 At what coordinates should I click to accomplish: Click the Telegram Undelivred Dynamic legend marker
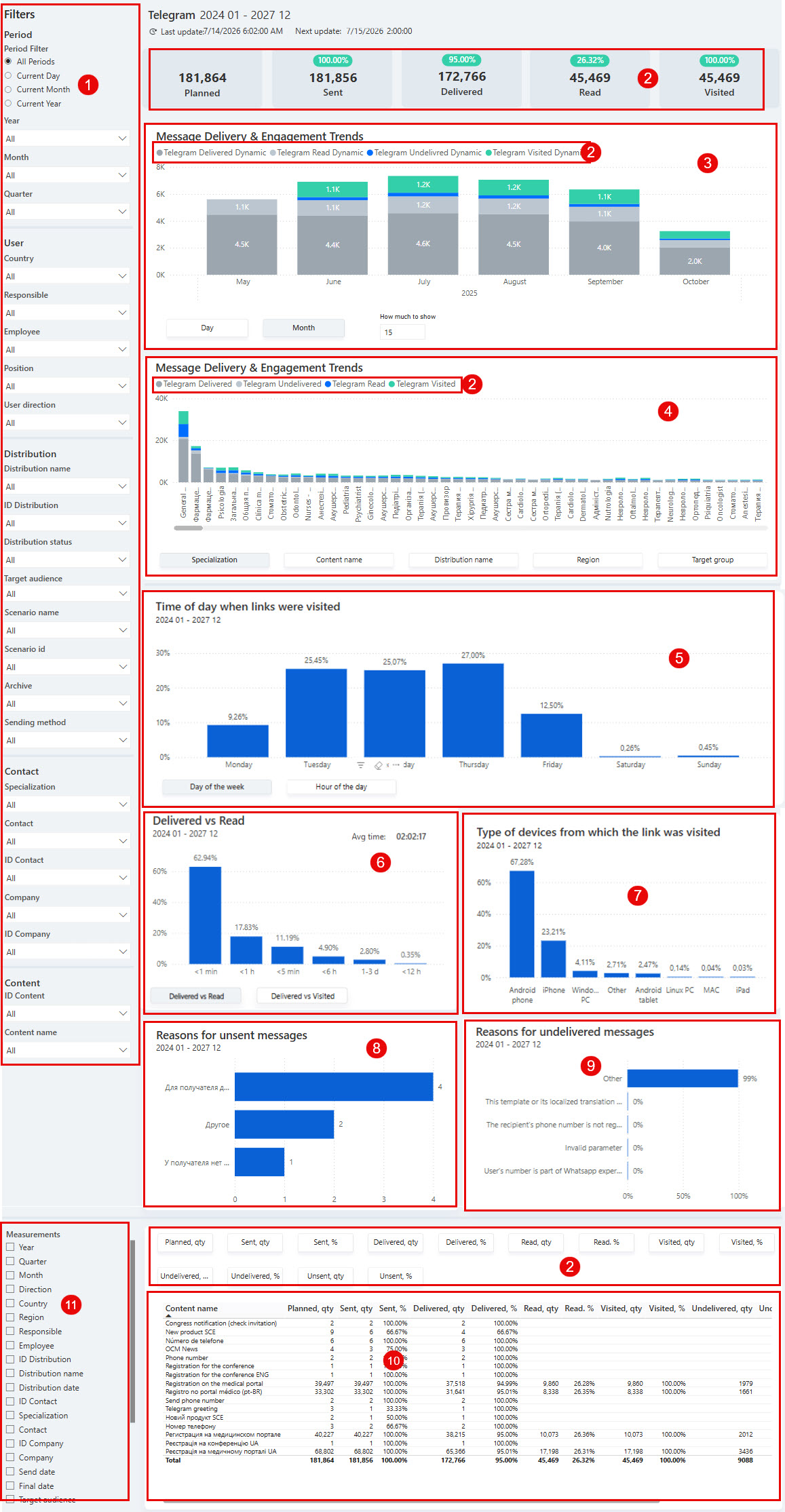click(370, 153)
